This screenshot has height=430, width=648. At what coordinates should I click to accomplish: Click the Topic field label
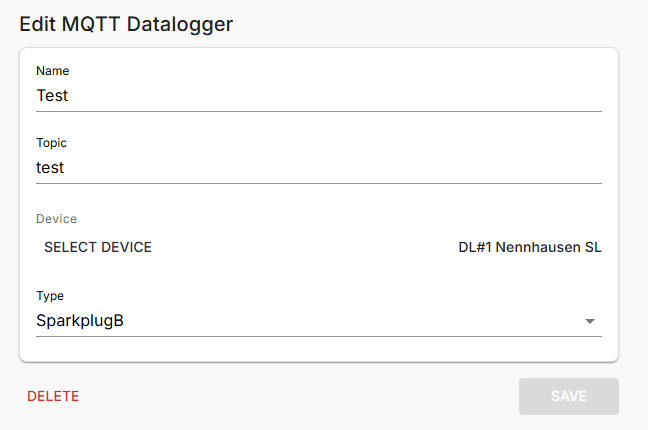click(x=51, y=143)
